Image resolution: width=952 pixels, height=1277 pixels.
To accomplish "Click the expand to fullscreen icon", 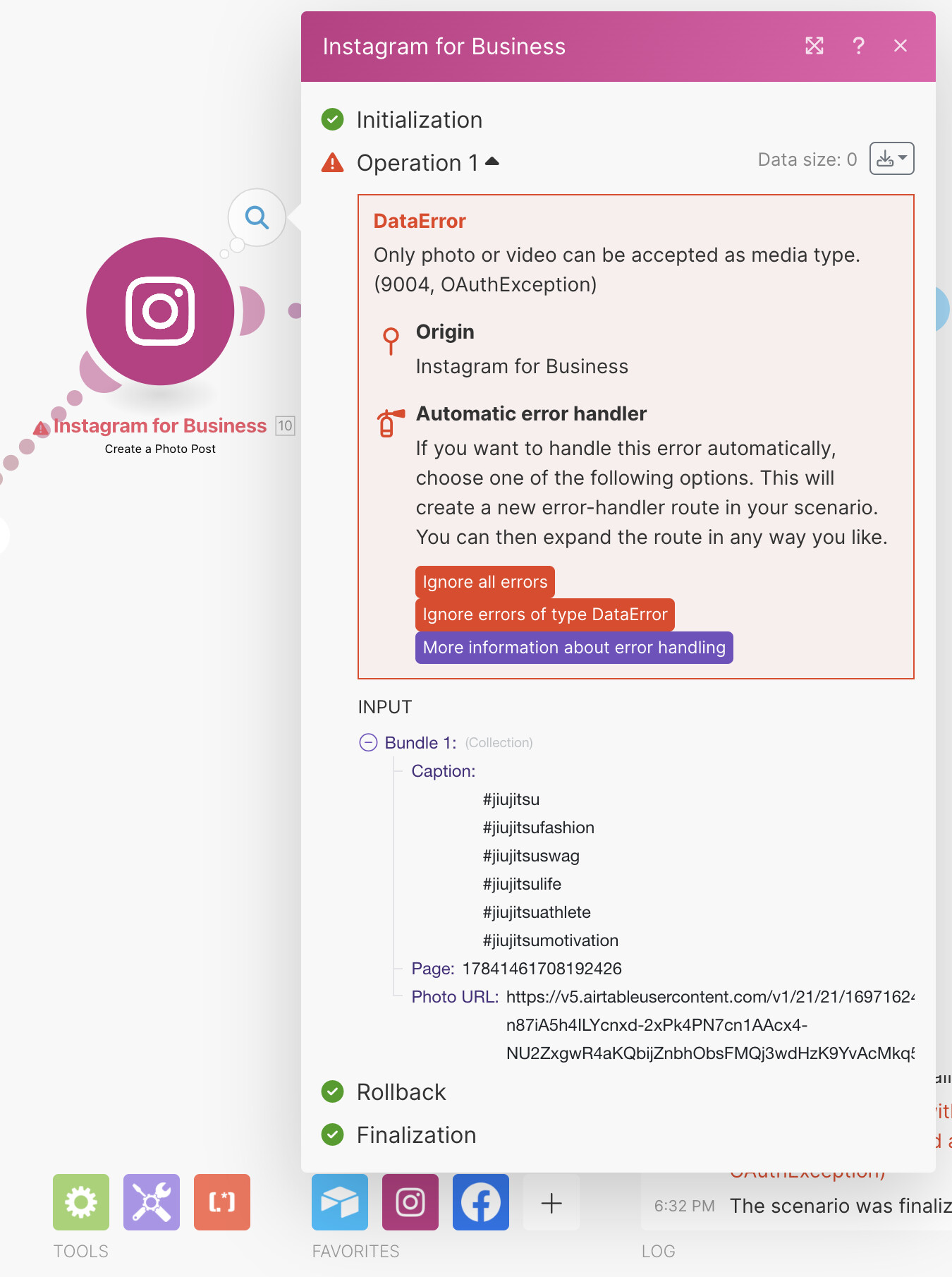I will (814, 46).
